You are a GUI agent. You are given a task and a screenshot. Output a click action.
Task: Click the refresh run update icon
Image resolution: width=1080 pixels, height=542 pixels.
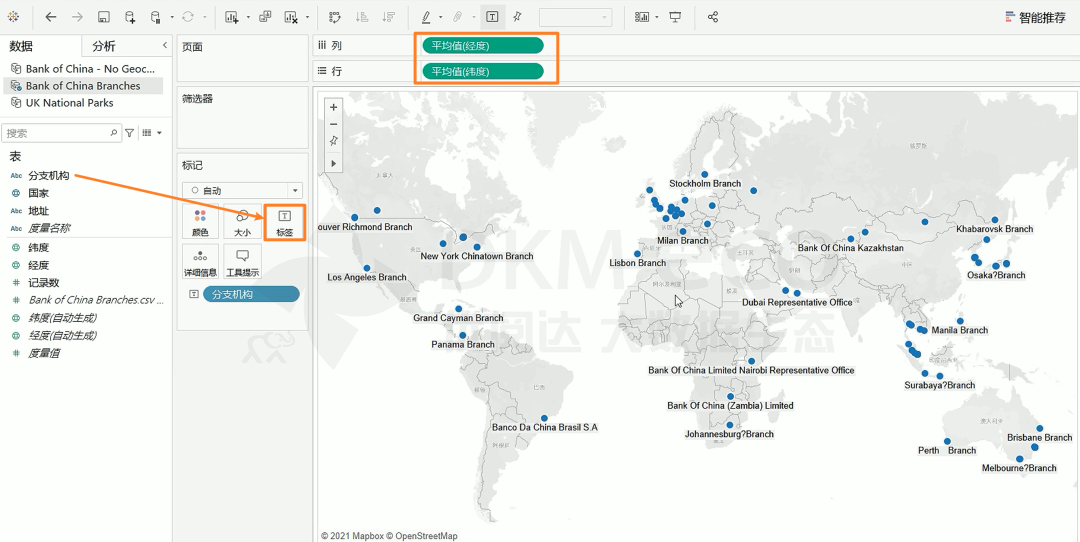[x=187, y=17]
